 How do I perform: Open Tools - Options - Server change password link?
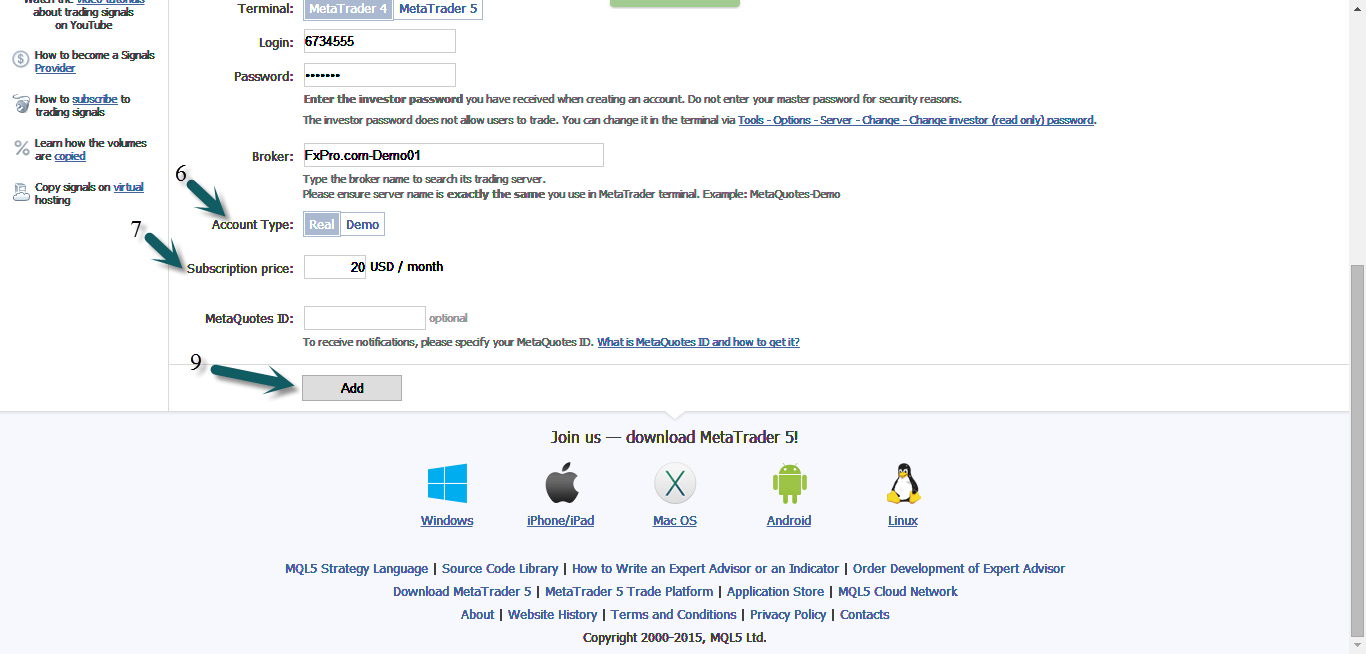pyautogui.click(x=916, y=120)
